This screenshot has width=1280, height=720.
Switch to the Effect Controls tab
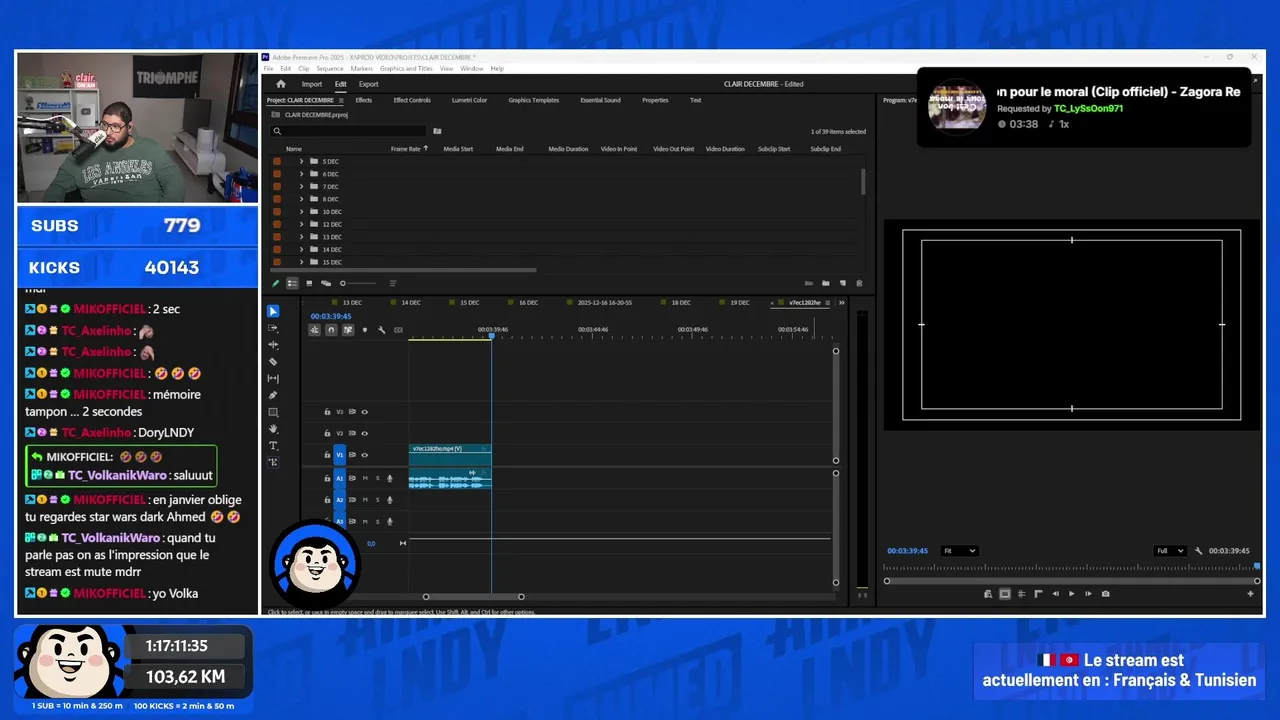(412, 100)
